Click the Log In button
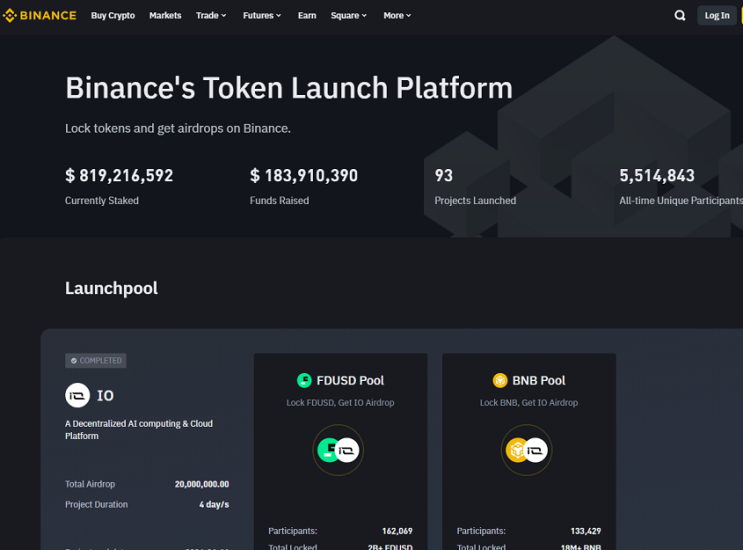The image size is (743, 550). pyautogui.click(x=716, y=16)
